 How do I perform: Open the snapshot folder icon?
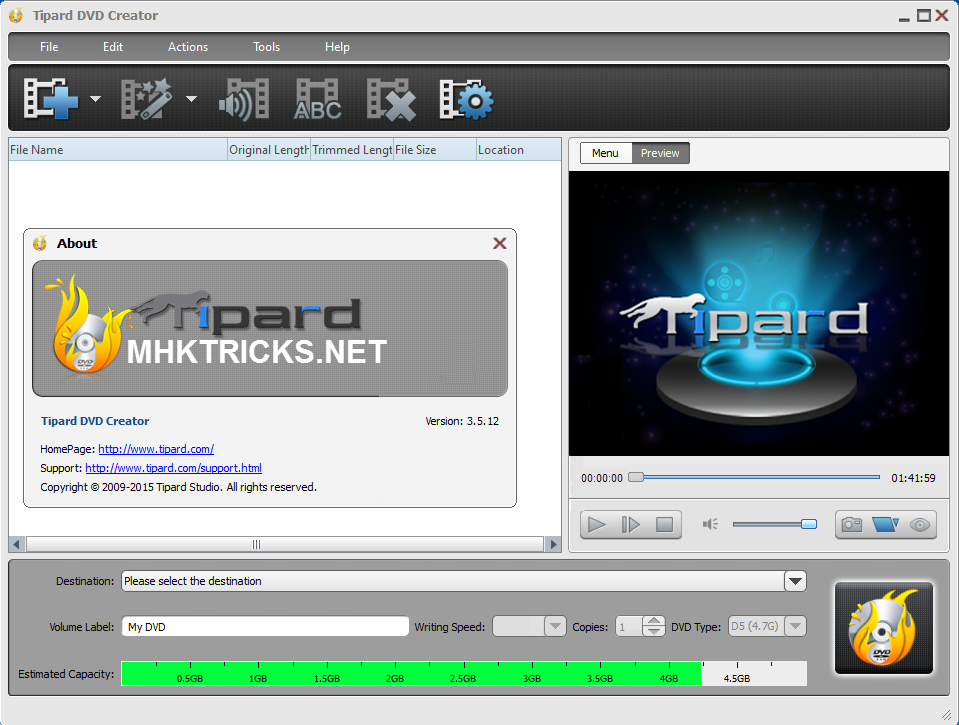click(885, 525)
